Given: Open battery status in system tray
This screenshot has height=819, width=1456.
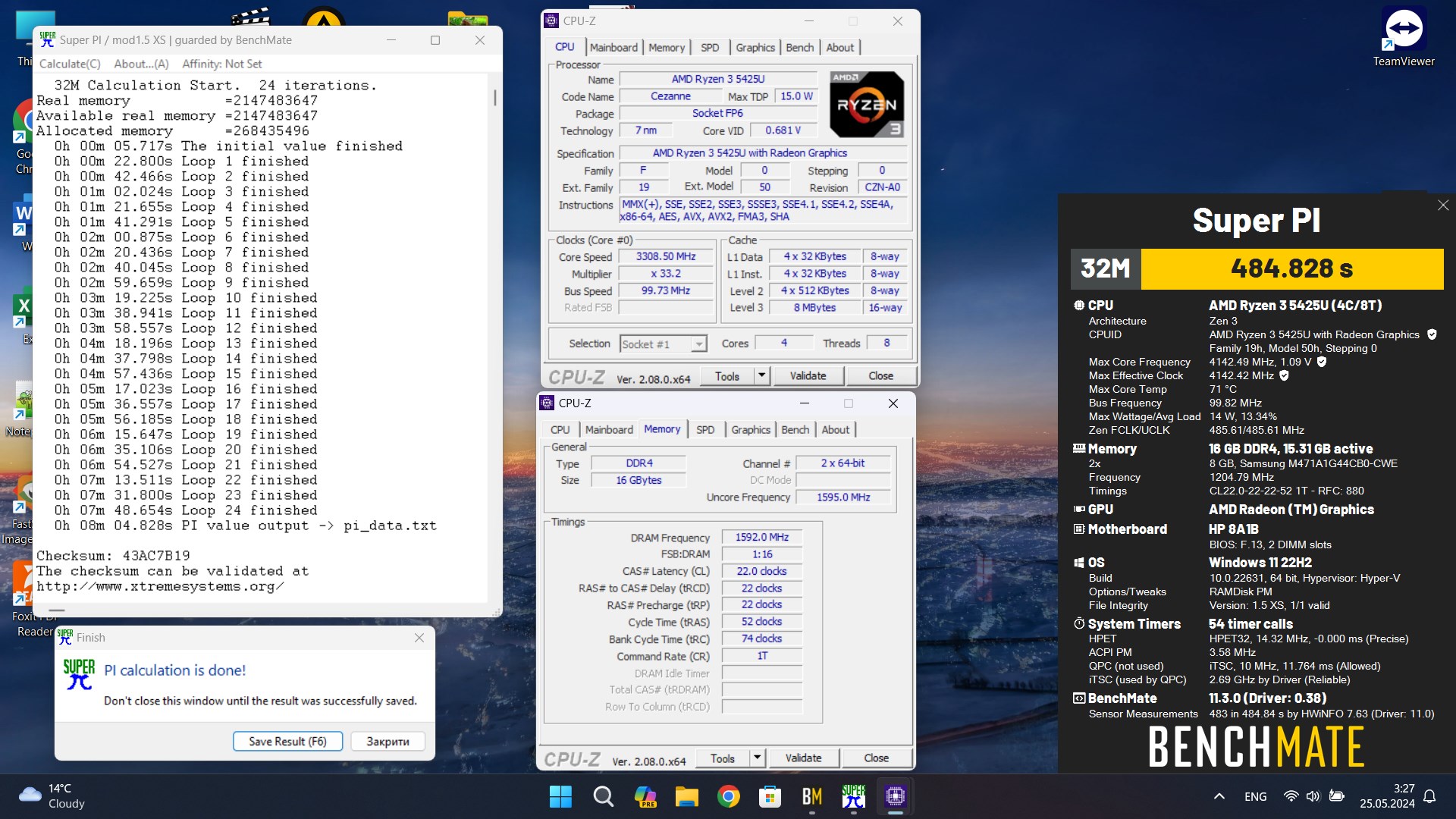Looking at the screenshot, I should tap(1337, 796).
